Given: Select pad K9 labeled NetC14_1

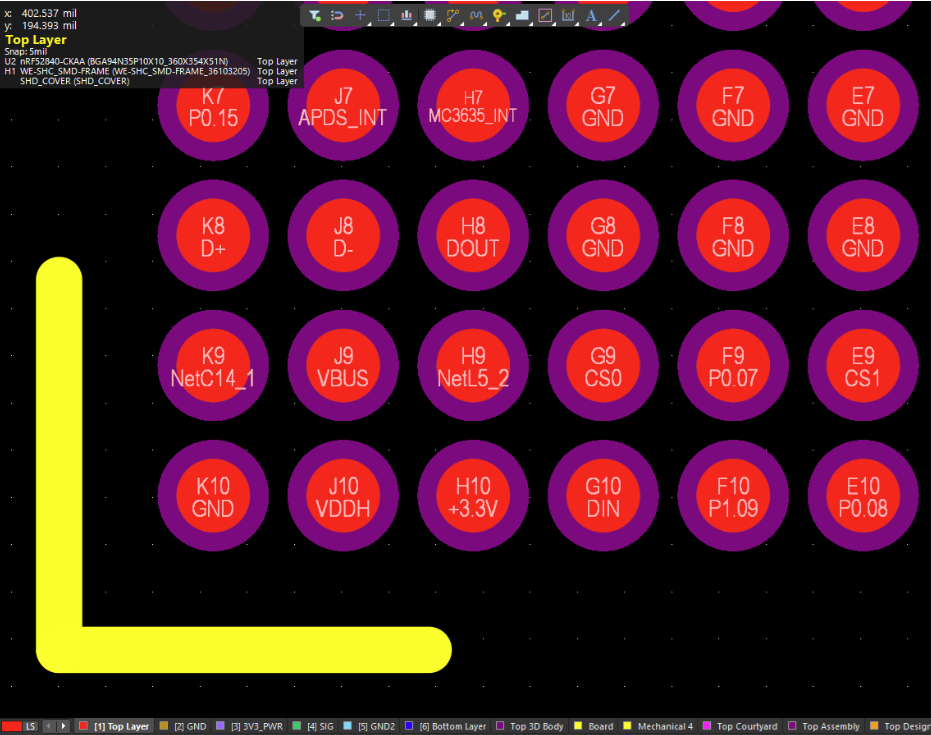Looking at the screenshot, I should coord(213,367).
